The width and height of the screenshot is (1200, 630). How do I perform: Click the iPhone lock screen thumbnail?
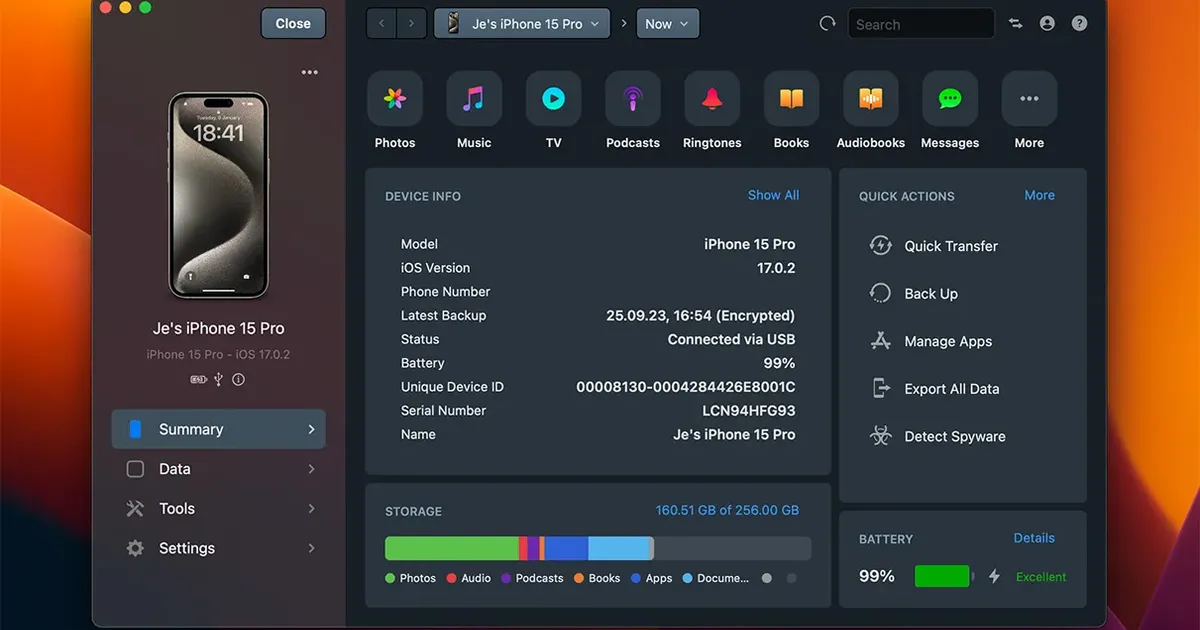point(218,196)
